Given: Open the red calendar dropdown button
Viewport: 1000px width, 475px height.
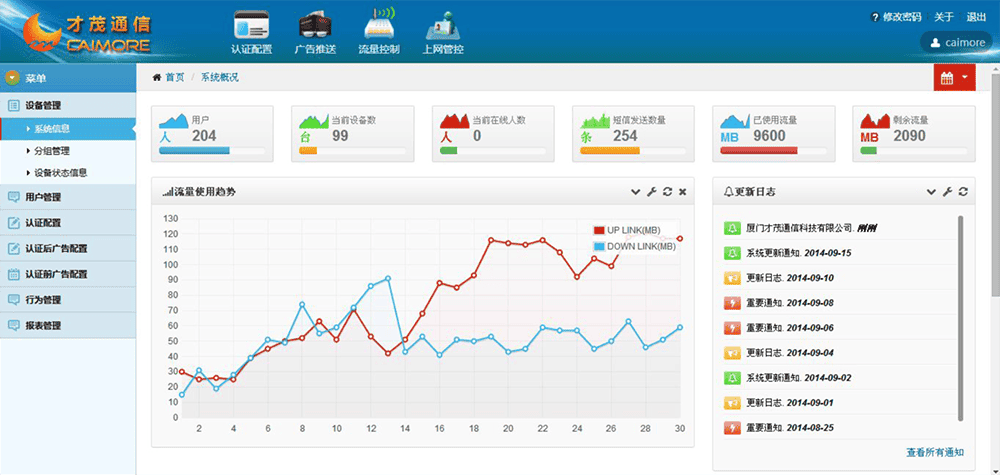Looking at the screenshot, I should (x=953, y=77).
